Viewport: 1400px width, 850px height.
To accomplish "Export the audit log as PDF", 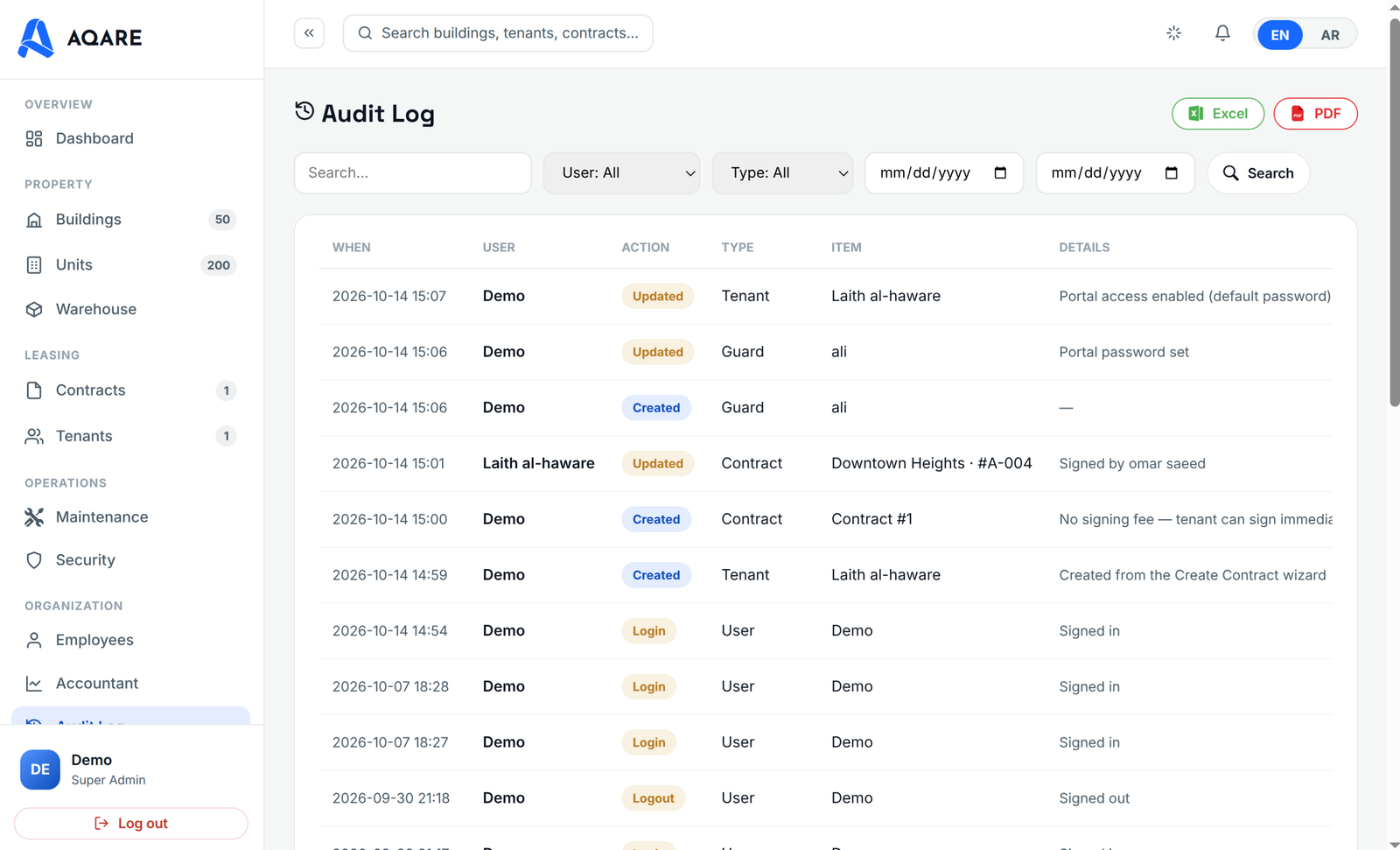I will coord(1315,114).
